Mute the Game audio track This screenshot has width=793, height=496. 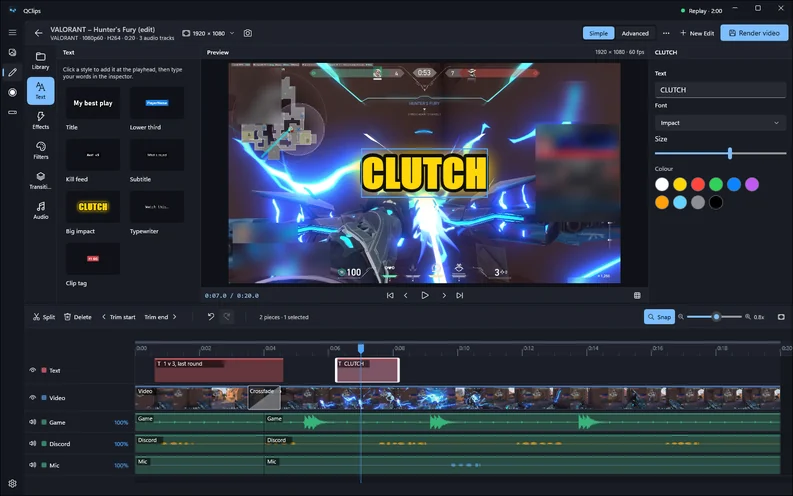[x=32, y=422]
